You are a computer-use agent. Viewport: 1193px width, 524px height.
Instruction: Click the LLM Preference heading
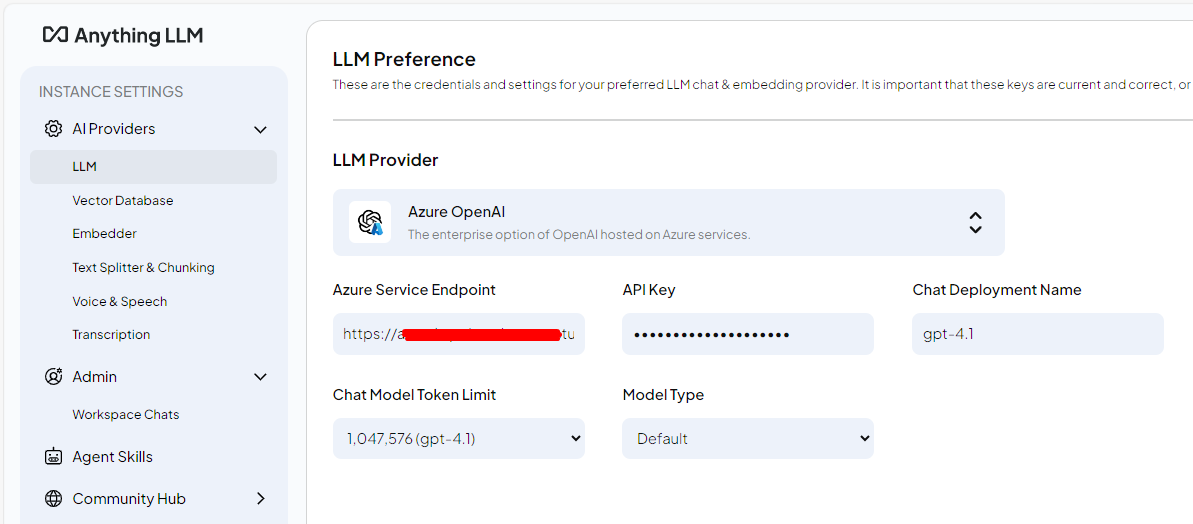pyautogui.click(x=404, y=59)
